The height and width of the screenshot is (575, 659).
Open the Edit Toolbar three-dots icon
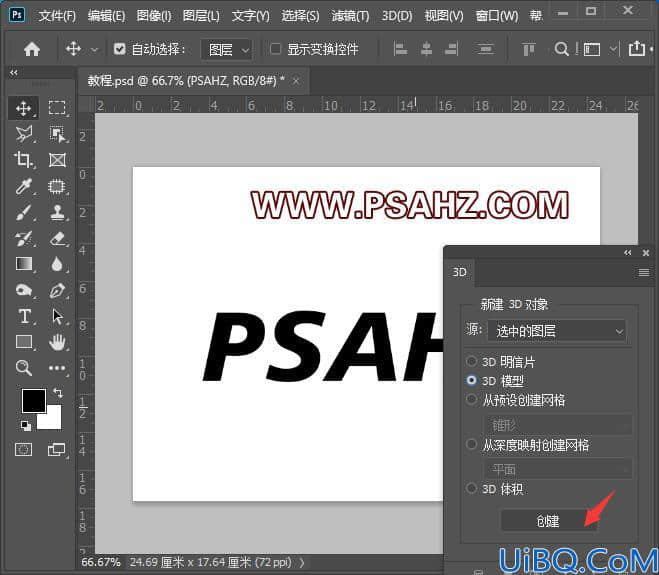point(57,368)
